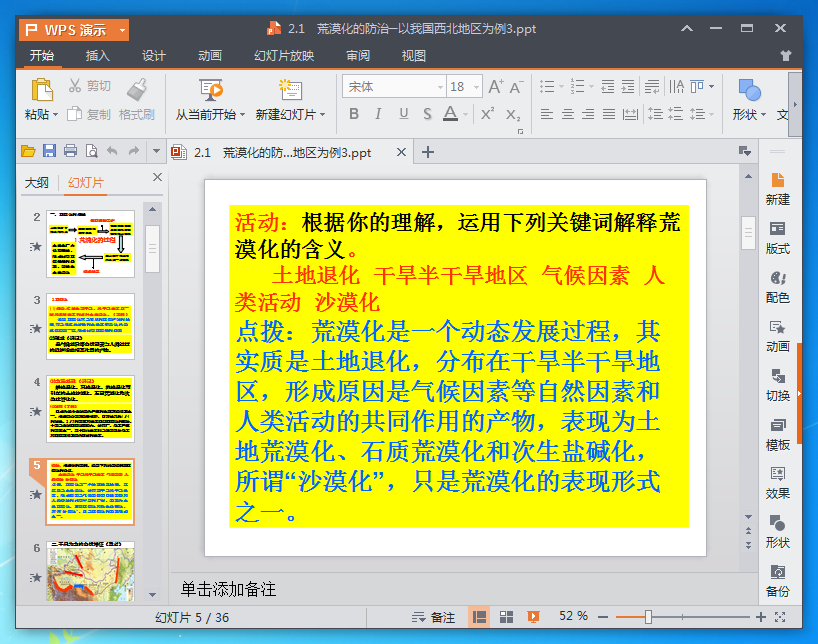This screenshot has width=818, height=644.
Task: Click the New Slide (新建幻灯片) icon
Action: pyautogui.click(x=290, y=90)
